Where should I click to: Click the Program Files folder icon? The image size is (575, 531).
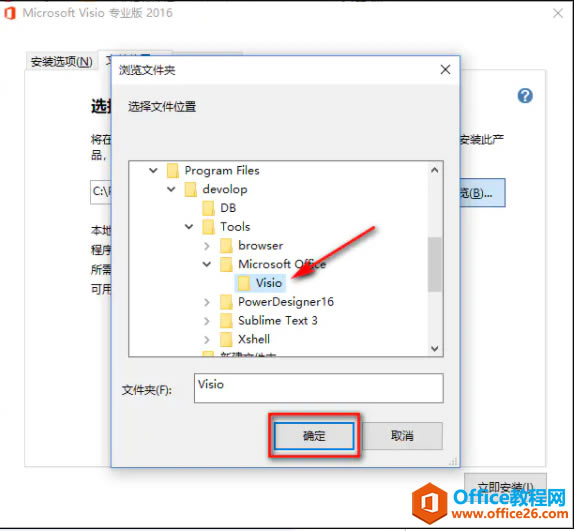point(172,171)
